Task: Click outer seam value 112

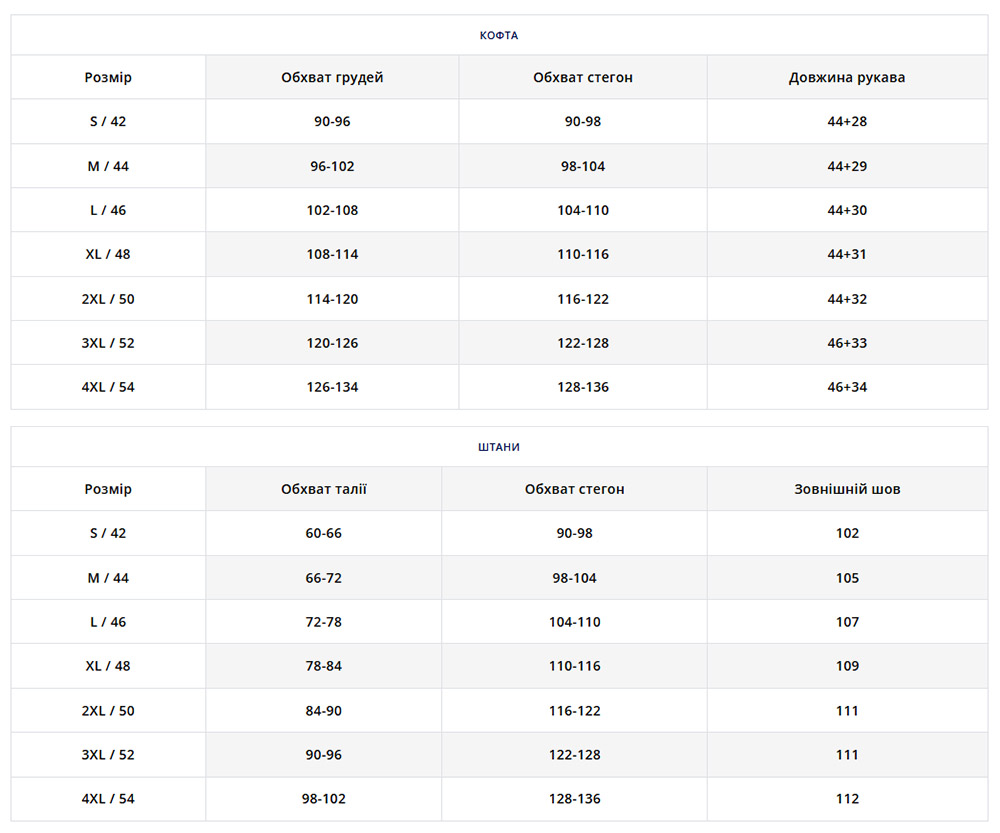Action: pyautogui.click(x=847, y=799)
